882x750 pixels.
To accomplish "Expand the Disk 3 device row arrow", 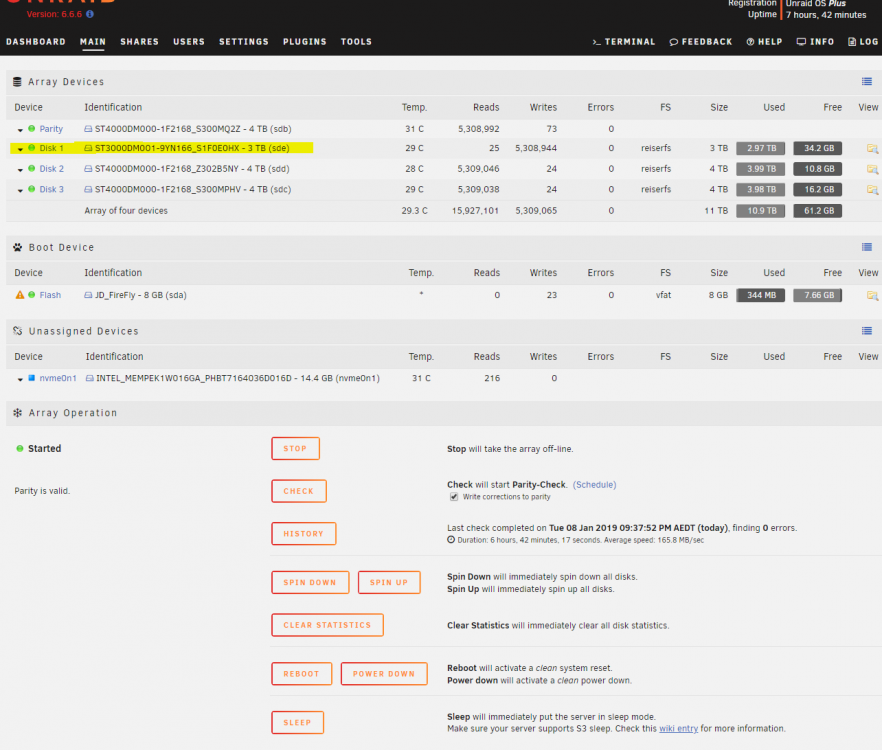I will pos(20,190).
